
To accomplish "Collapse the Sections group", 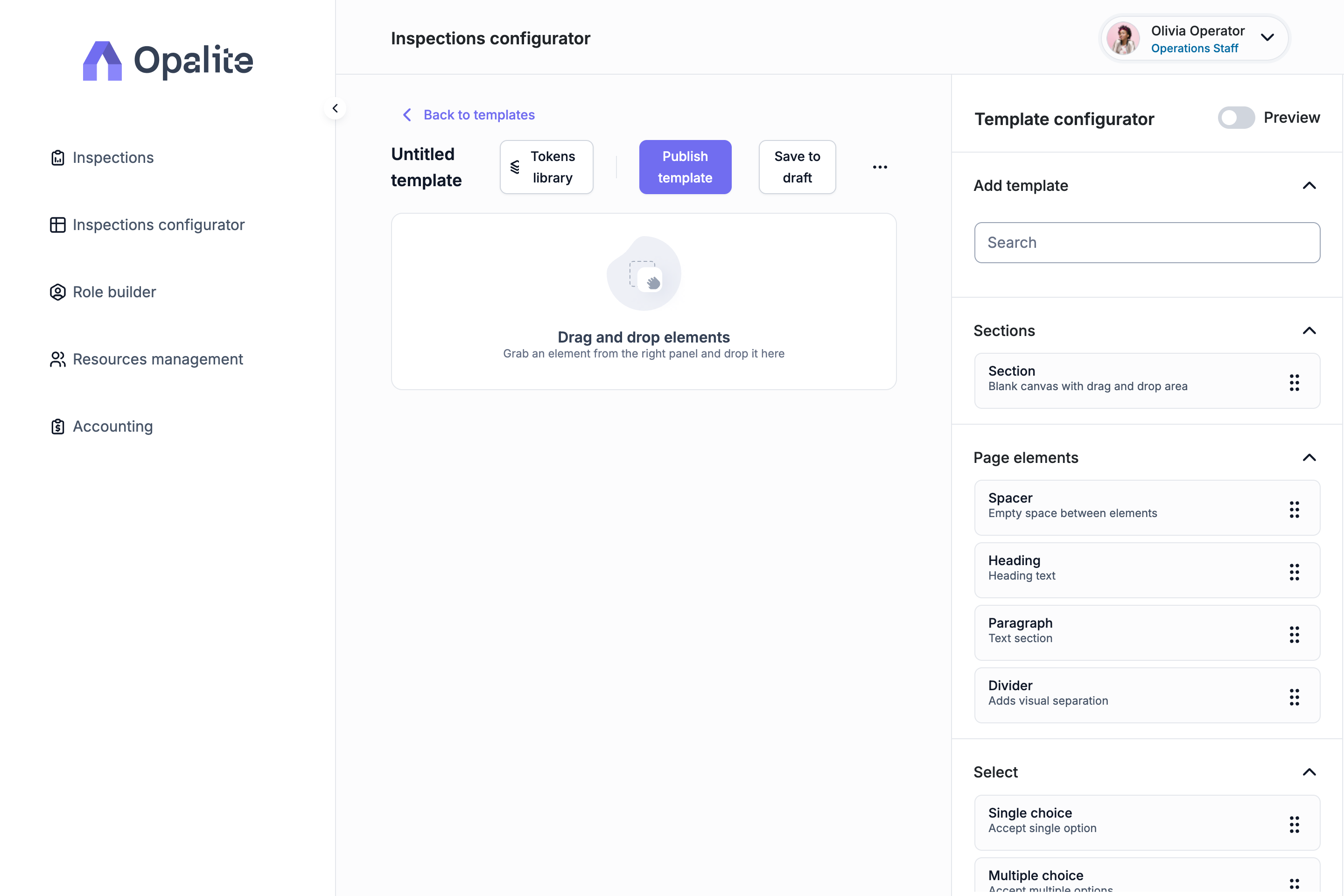I will (x=1309, y=331).
